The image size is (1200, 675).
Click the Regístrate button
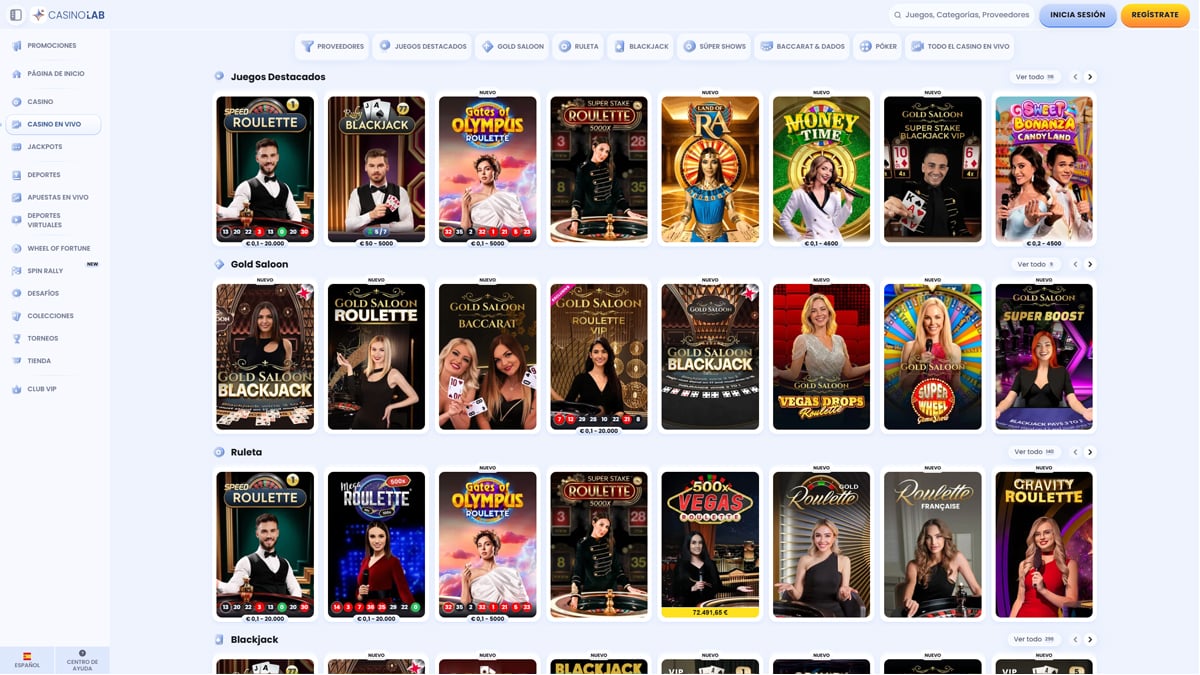(x=1155, y=15)
